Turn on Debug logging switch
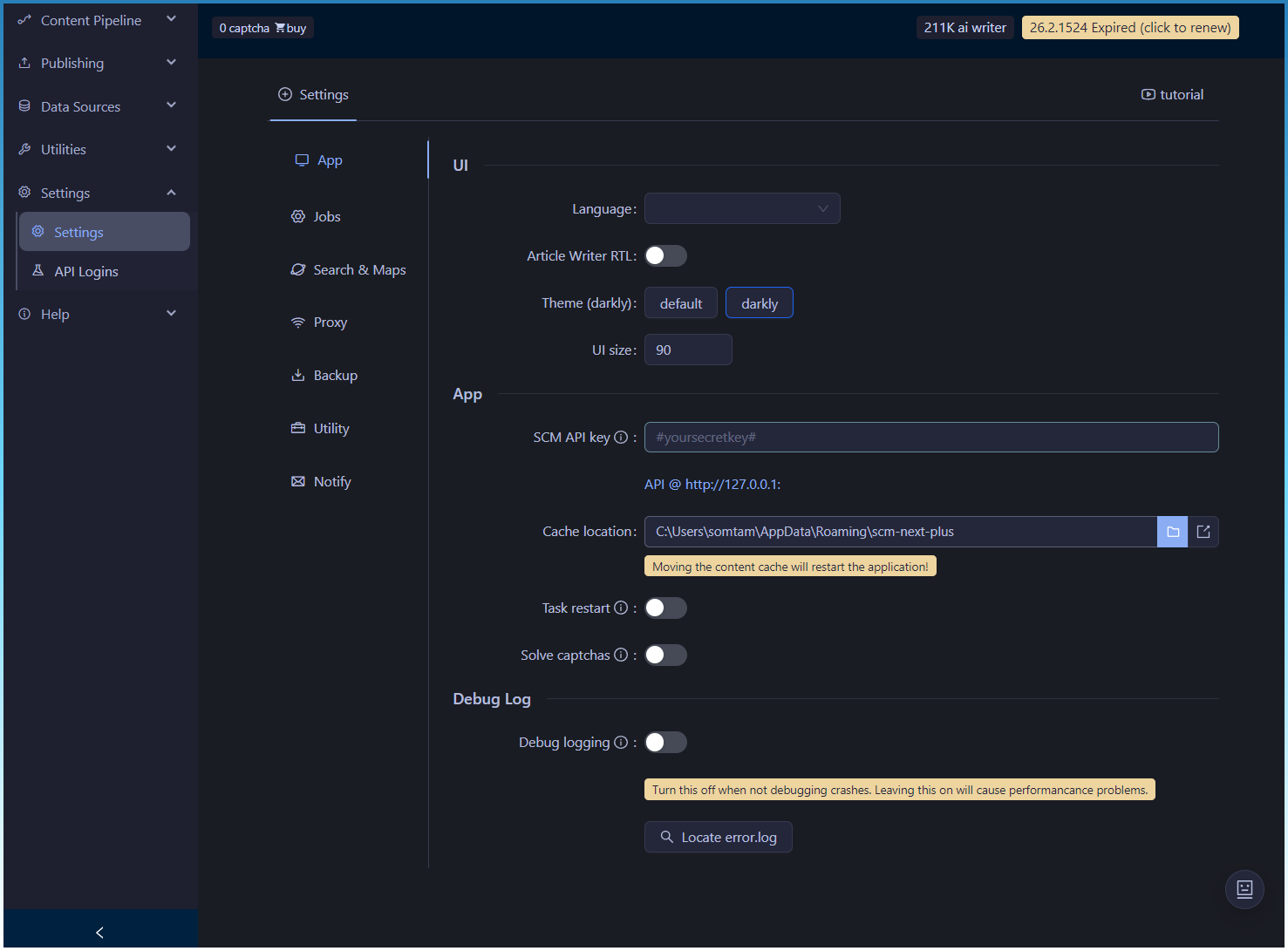Viewport: 1288px width, 951px height. 665,743
